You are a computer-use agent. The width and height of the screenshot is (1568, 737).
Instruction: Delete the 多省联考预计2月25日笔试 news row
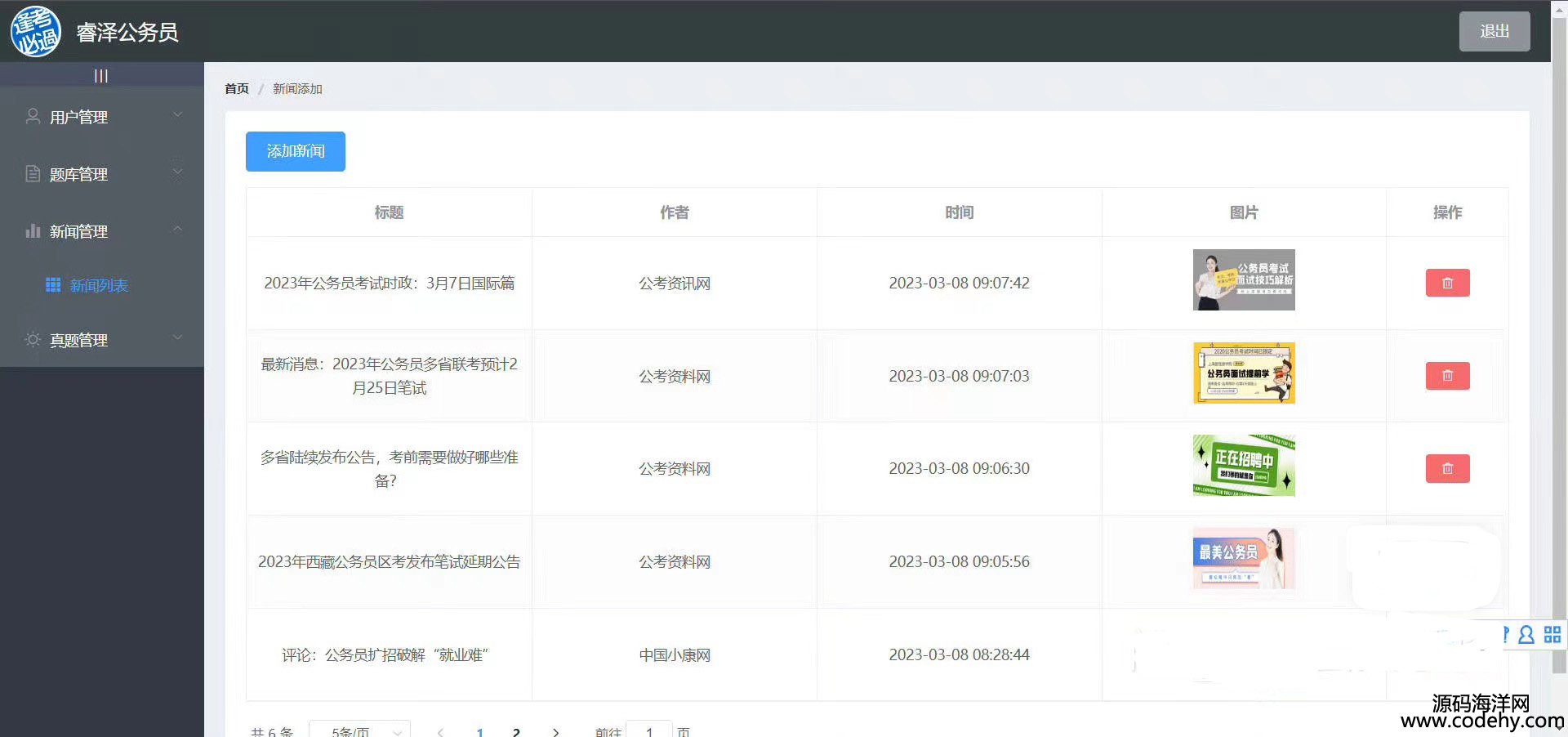[1447, 376]
